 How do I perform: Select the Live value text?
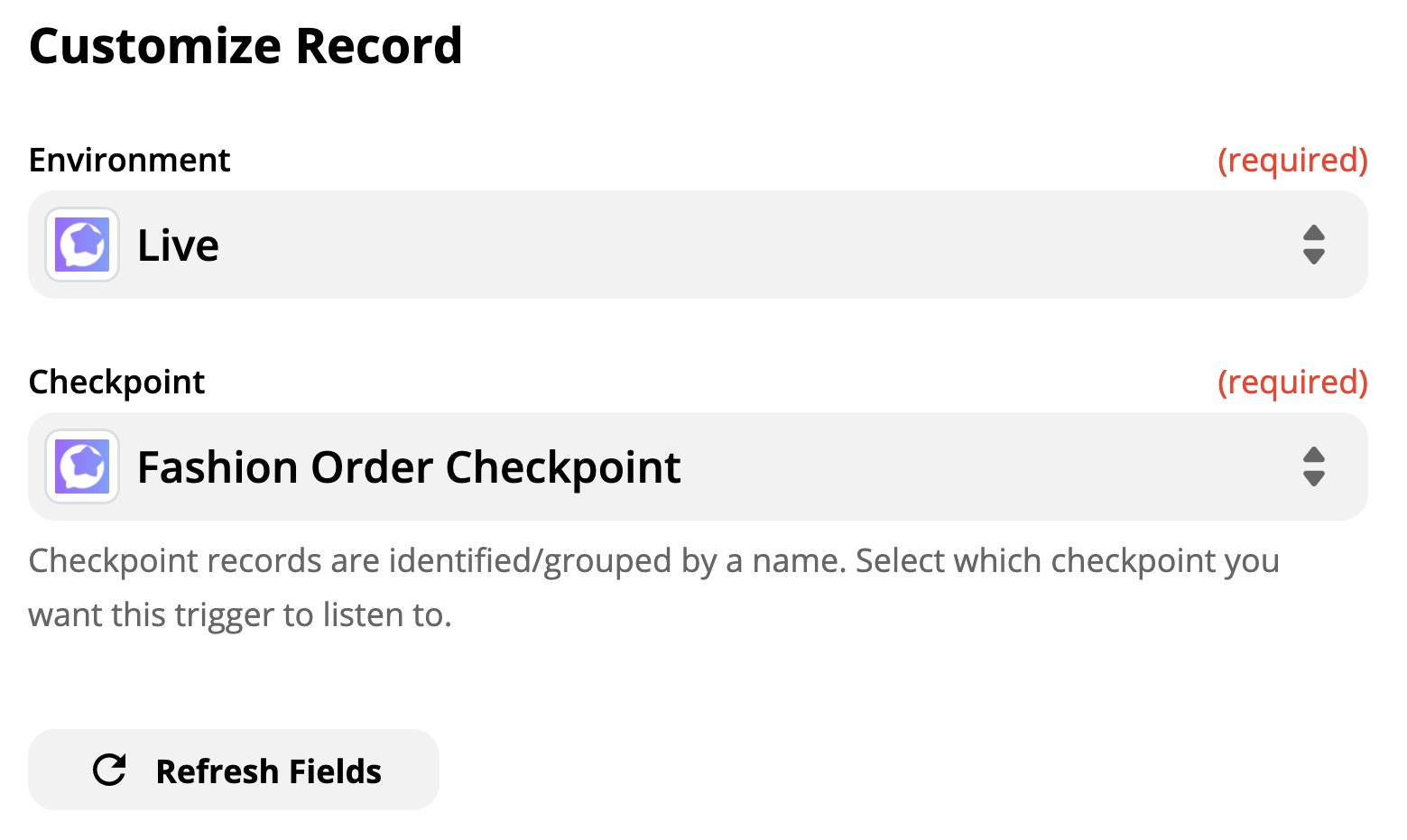[178, 245]
